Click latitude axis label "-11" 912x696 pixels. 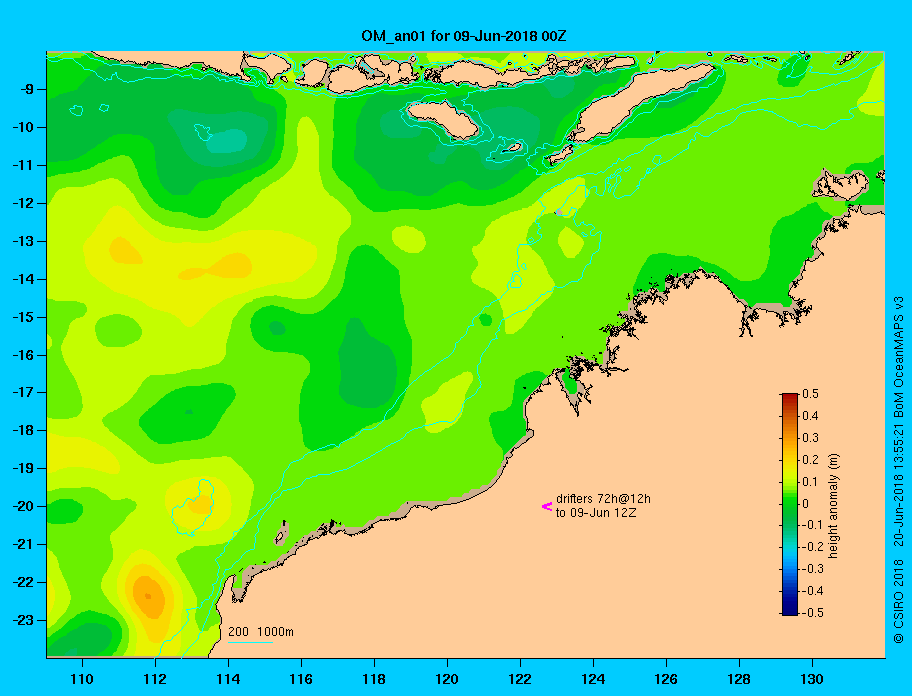tap(23, 165)
